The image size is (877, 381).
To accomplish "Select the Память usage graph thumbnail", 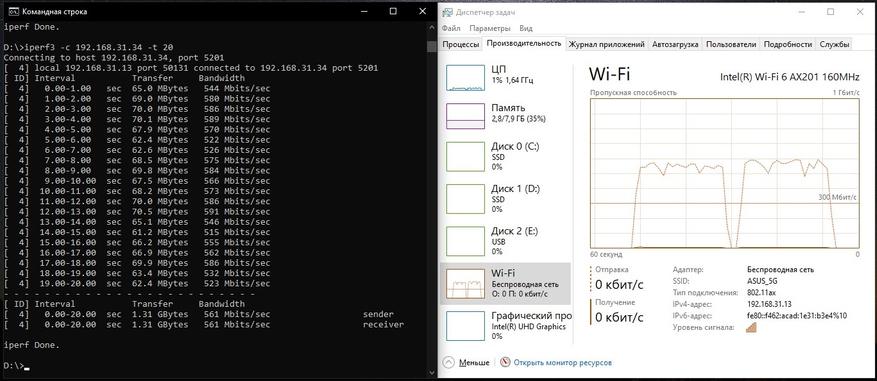I will 465,116.
